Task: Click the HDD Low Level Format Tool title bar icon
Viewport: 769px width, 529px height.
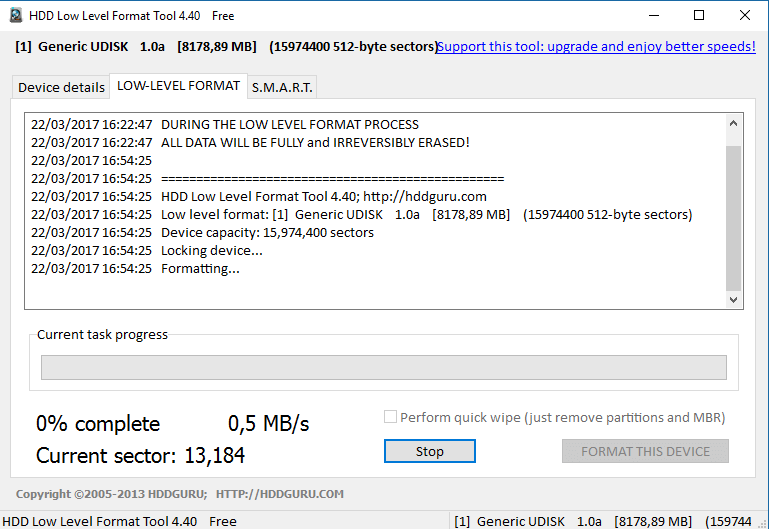Action: click(x=16, y=15)
